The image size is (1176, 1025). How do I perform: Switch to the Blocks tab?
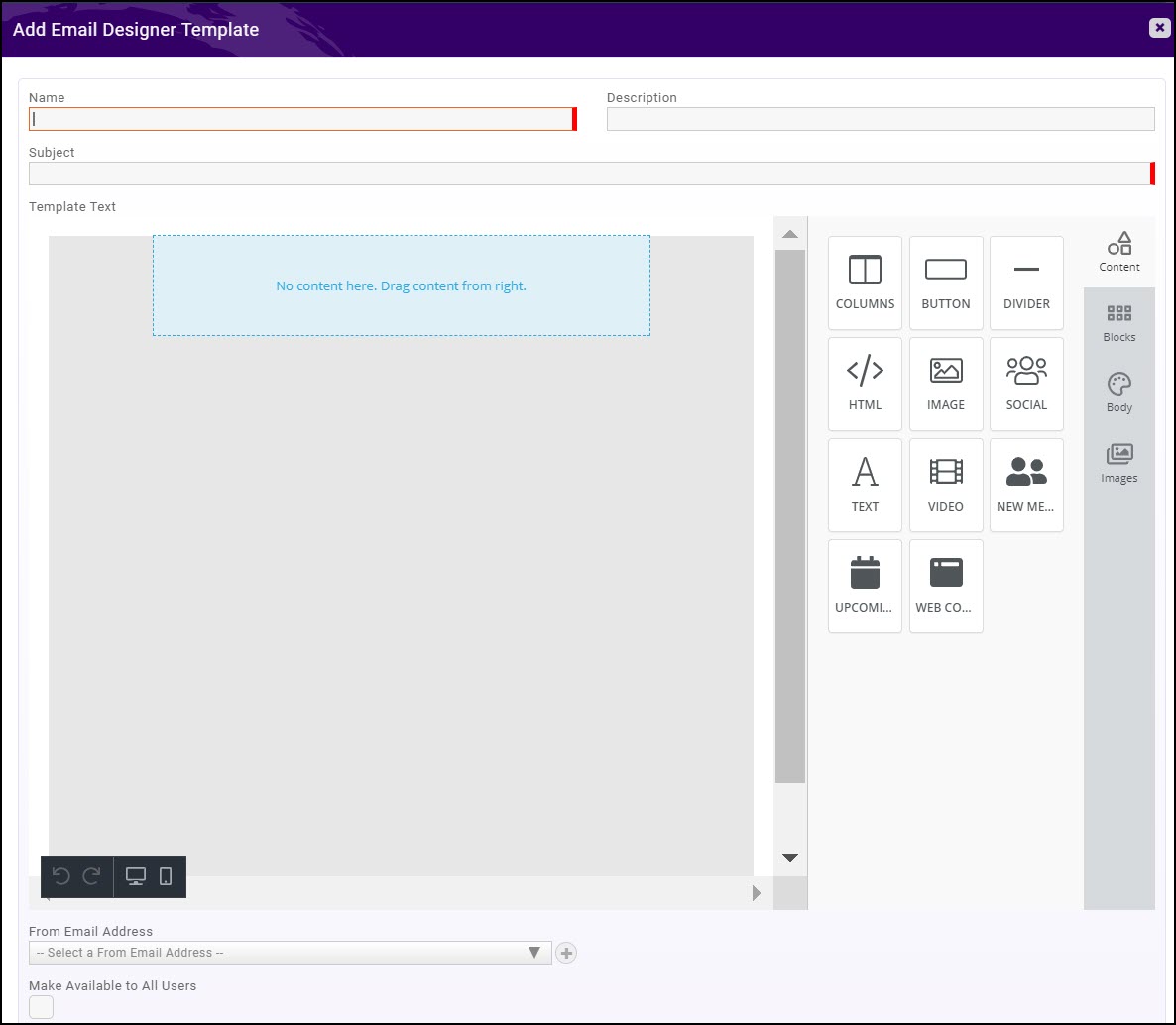(1118, 321)
